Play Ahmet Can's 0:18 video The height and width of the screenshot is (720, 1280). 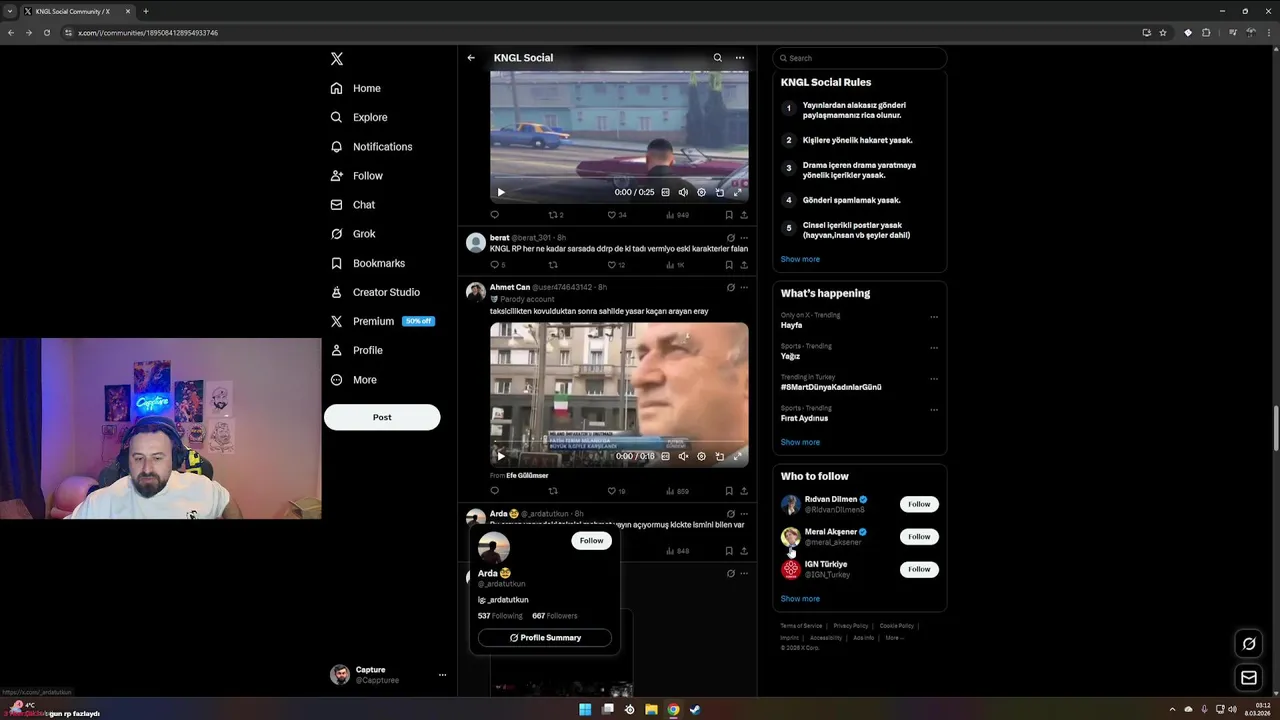[501, 456]
